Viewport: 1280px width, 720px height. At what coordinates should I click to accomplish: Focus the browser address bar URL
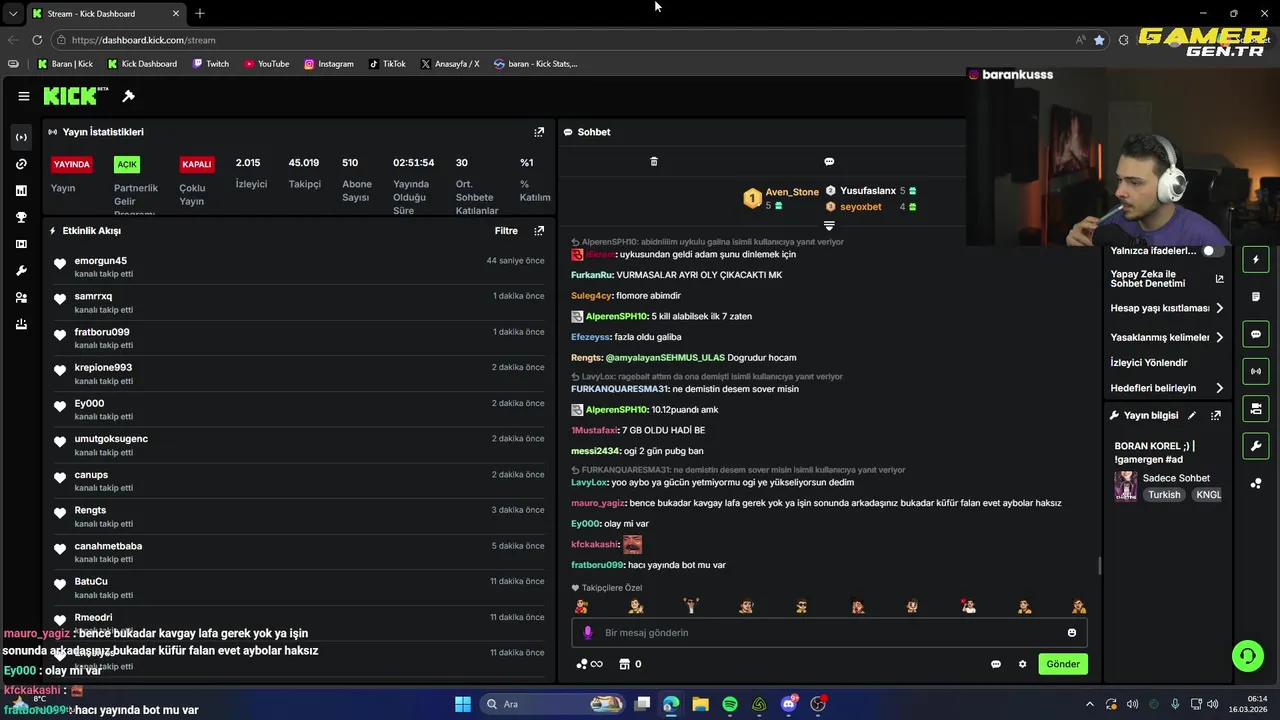click(144, 40)
